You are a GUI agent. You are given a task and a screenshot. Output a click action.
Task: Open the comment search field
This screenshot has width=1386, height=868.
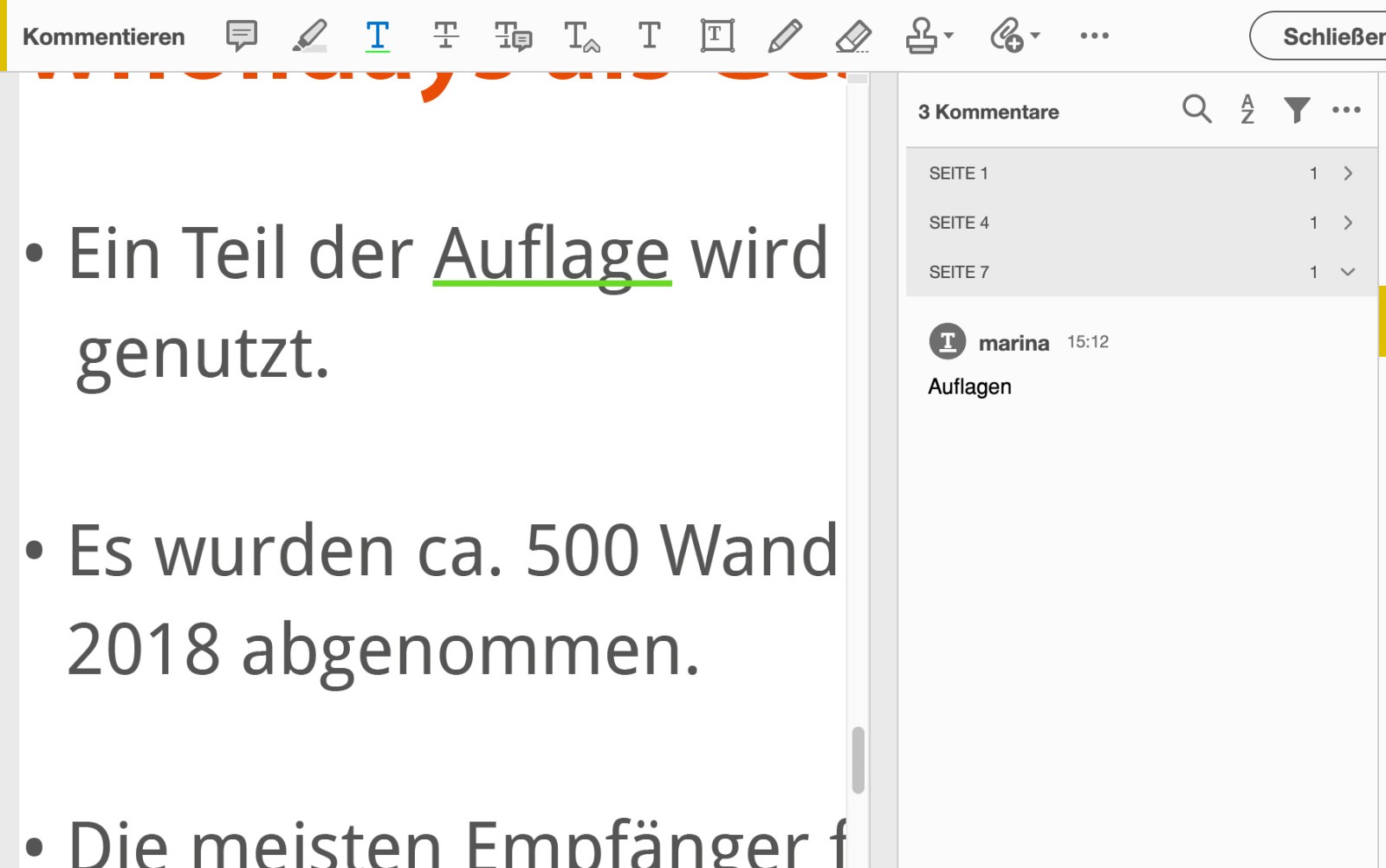pyautogui.click(x=1196, y=110)
